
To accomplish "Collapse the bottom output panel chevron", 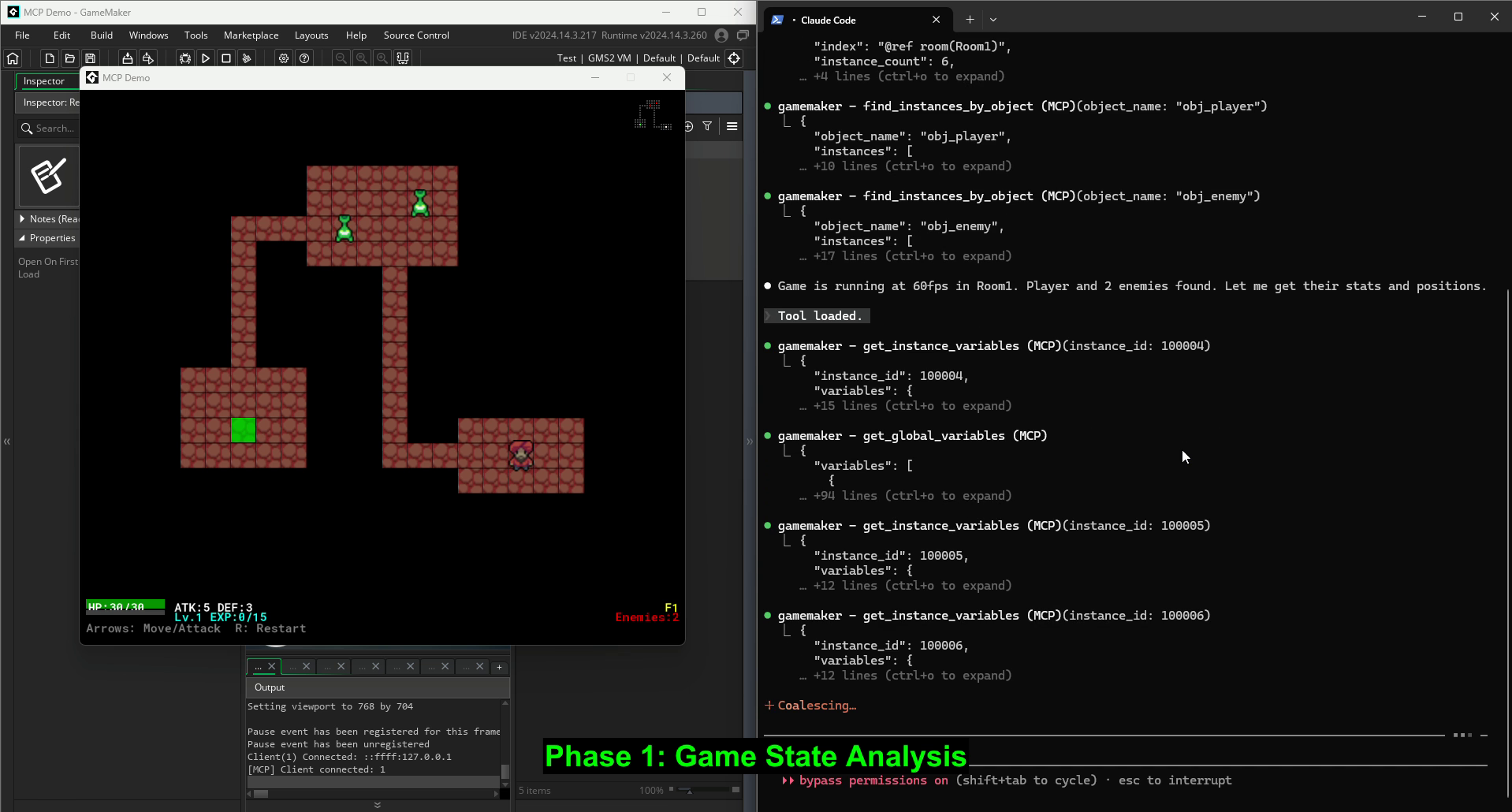I will (x=378, y=805).
